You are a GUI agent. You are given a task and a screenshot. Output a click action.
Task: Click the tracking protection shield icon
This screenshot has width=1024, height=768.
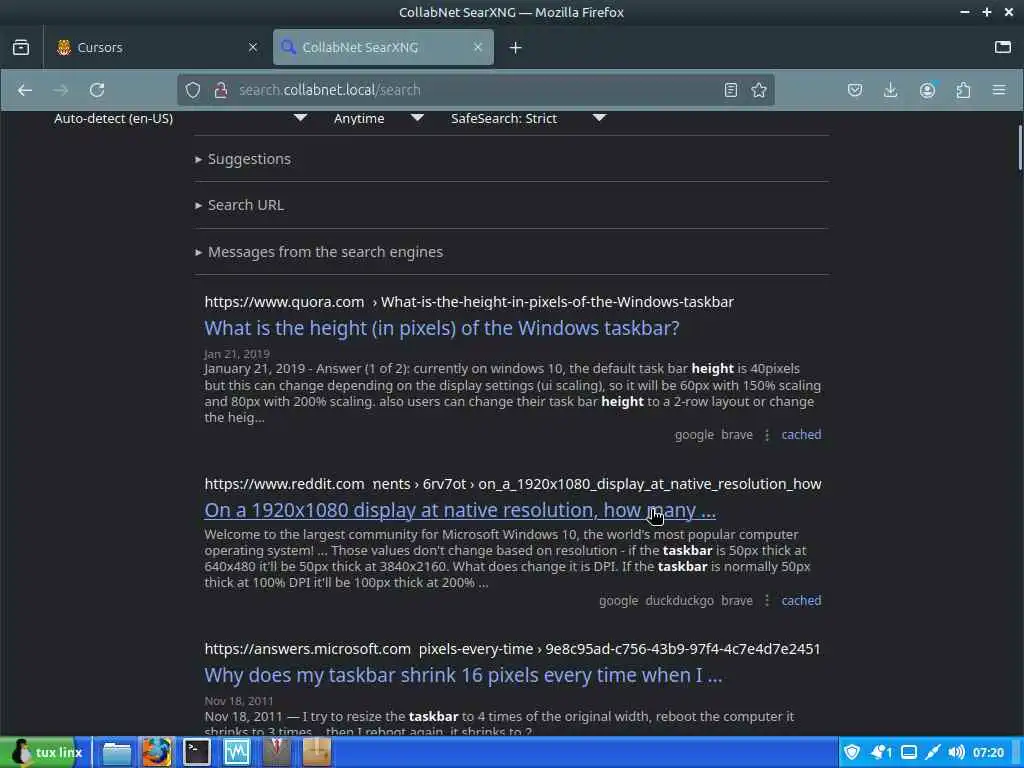[193, 90]
